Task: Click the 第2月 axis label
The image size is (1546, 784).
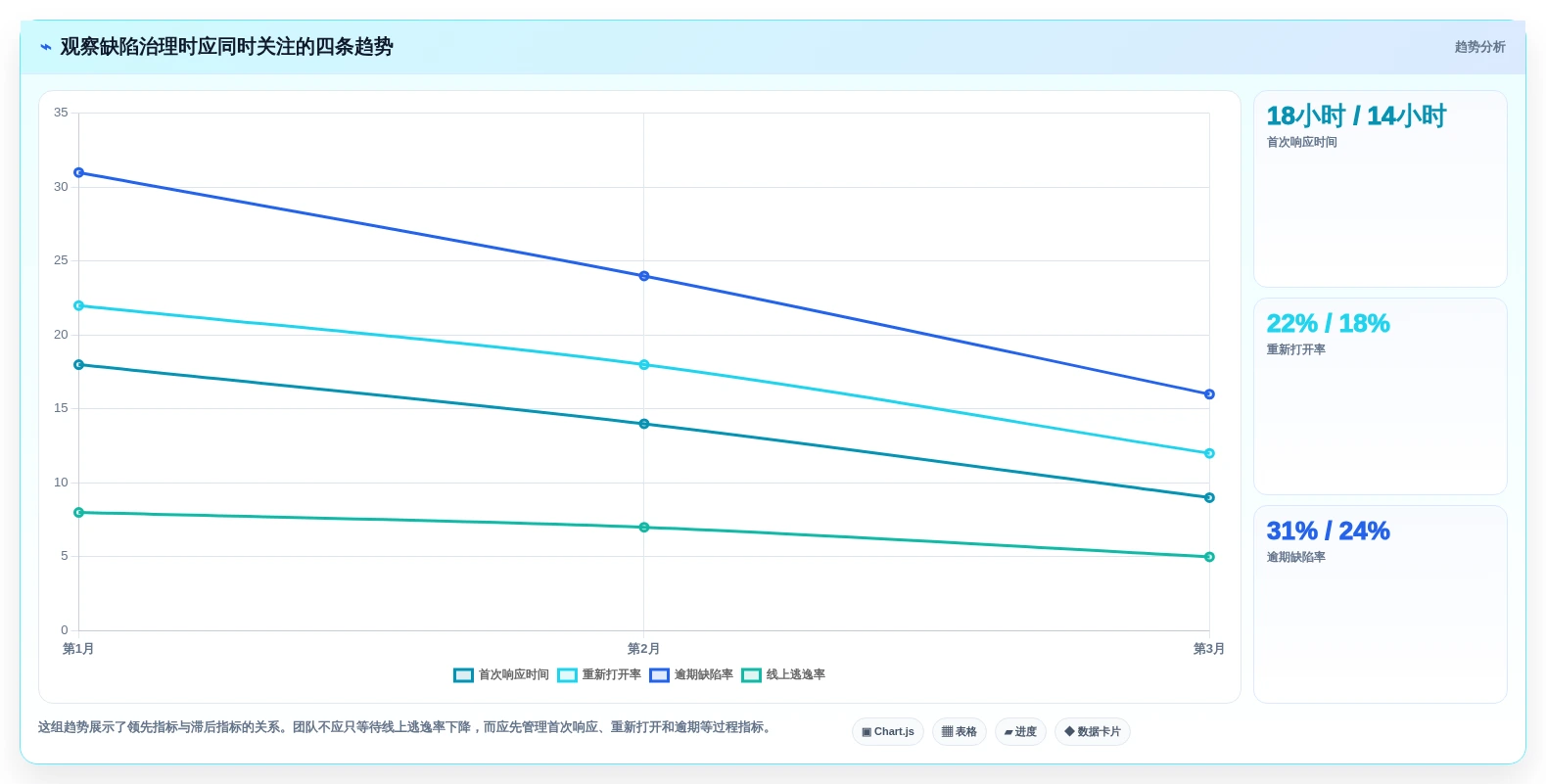Action: click(643, 649)
